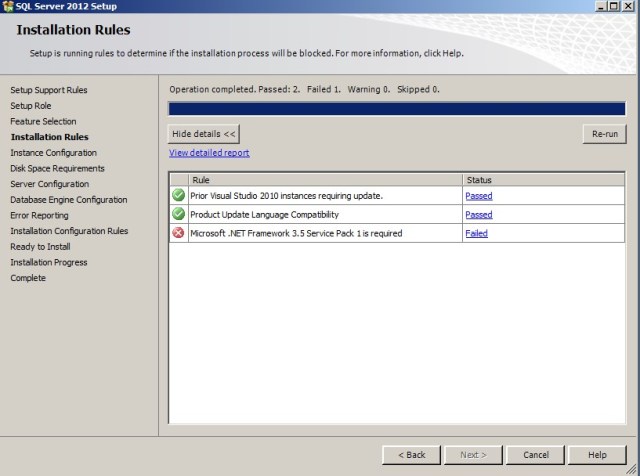The image size is (640, 476).
Task: Click 'Microsoft .NET Framework 3.5 Service Pack 1 is required' text
Action: (x=296, y=234)
